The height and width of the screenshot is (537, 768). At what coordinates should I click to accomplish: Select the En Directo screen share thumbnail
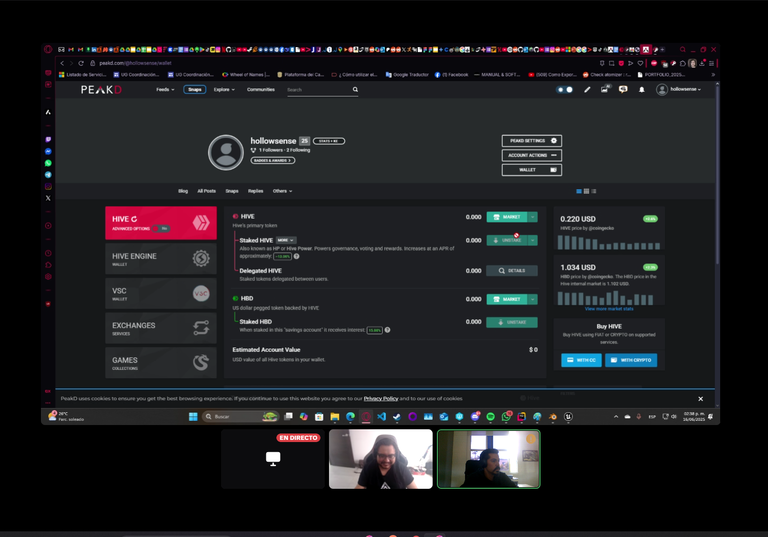coord(273,459)
